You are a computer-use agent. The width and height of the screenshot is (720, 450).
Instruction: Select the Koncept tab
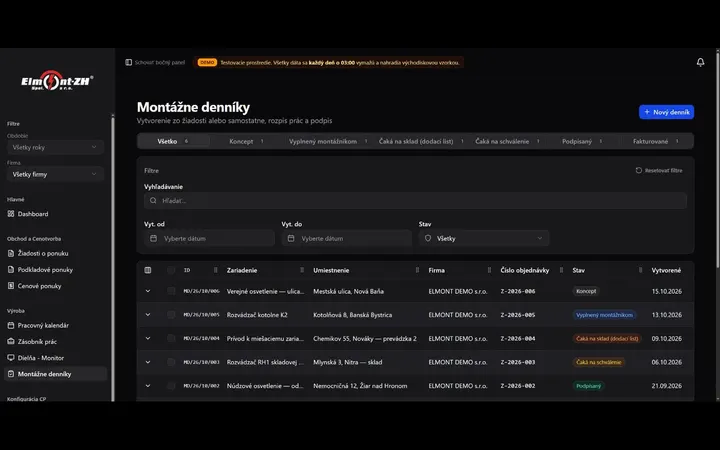click(x=247, y=141)
